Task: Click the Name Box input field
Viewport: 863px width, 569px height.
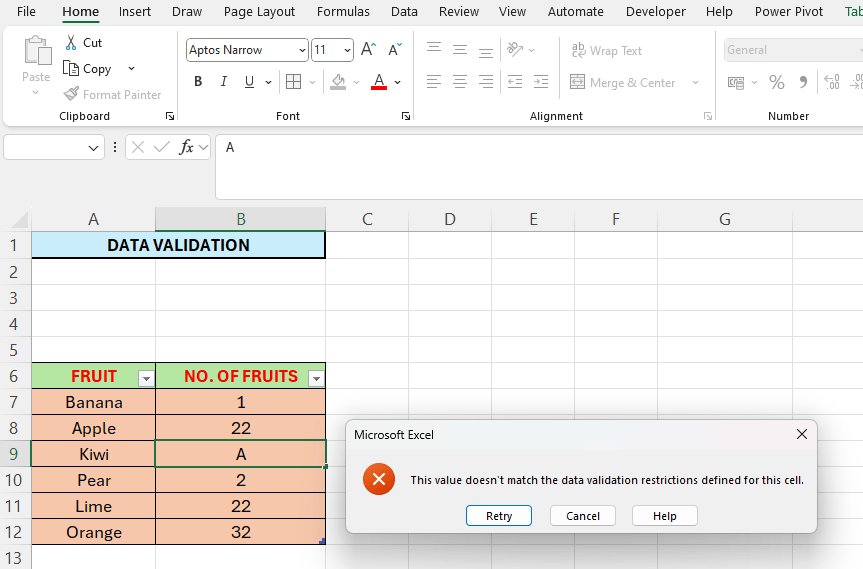Action: [45, 147]
